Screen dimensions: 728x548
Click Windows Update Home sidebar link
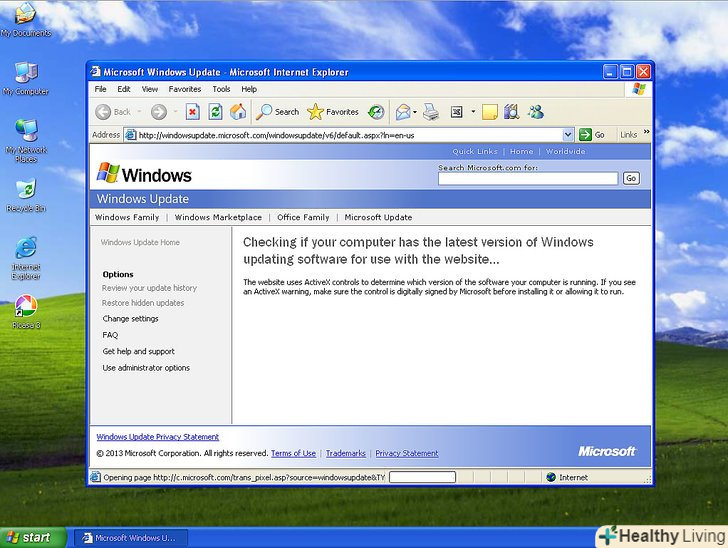140,242
